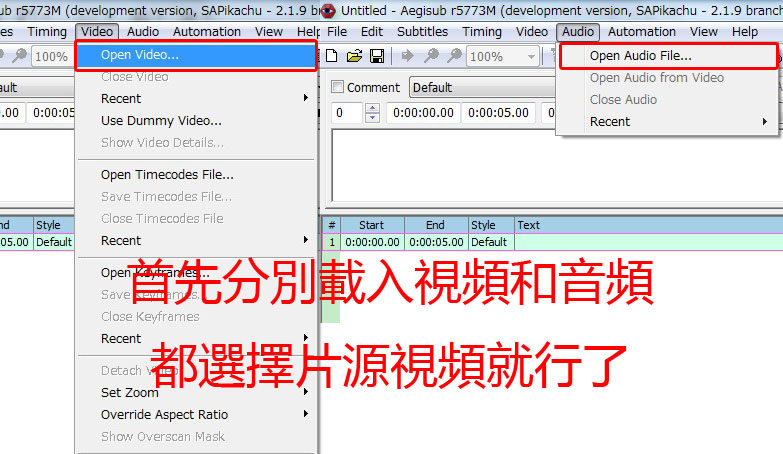Open the Default style dropdown in right window
783x454 pixels.
pyautogui.click(x=482, y=87)
